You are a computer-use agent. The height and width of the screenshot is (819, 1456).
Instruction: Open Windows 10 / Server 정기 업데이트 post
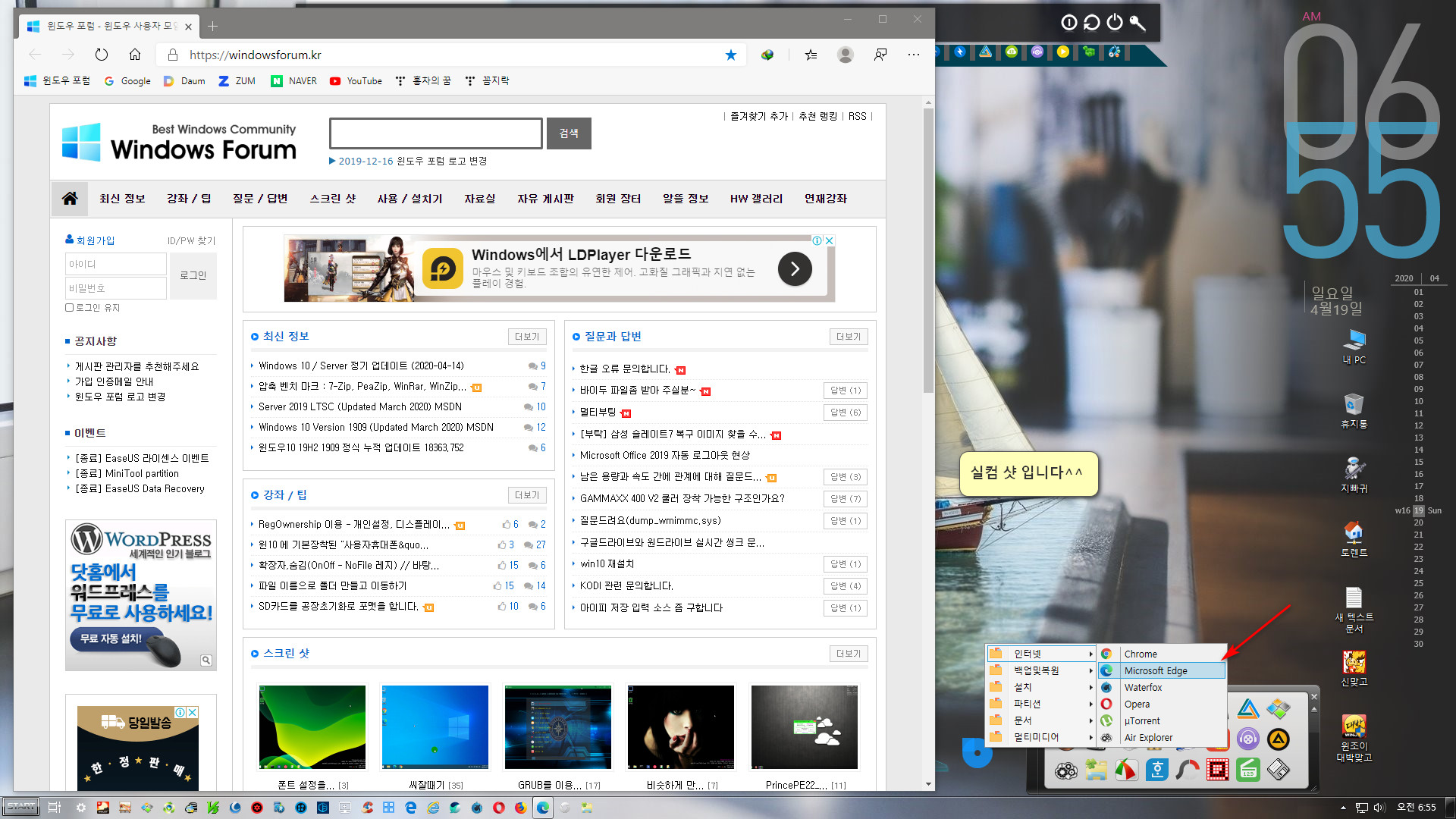[x=361, y=366]
